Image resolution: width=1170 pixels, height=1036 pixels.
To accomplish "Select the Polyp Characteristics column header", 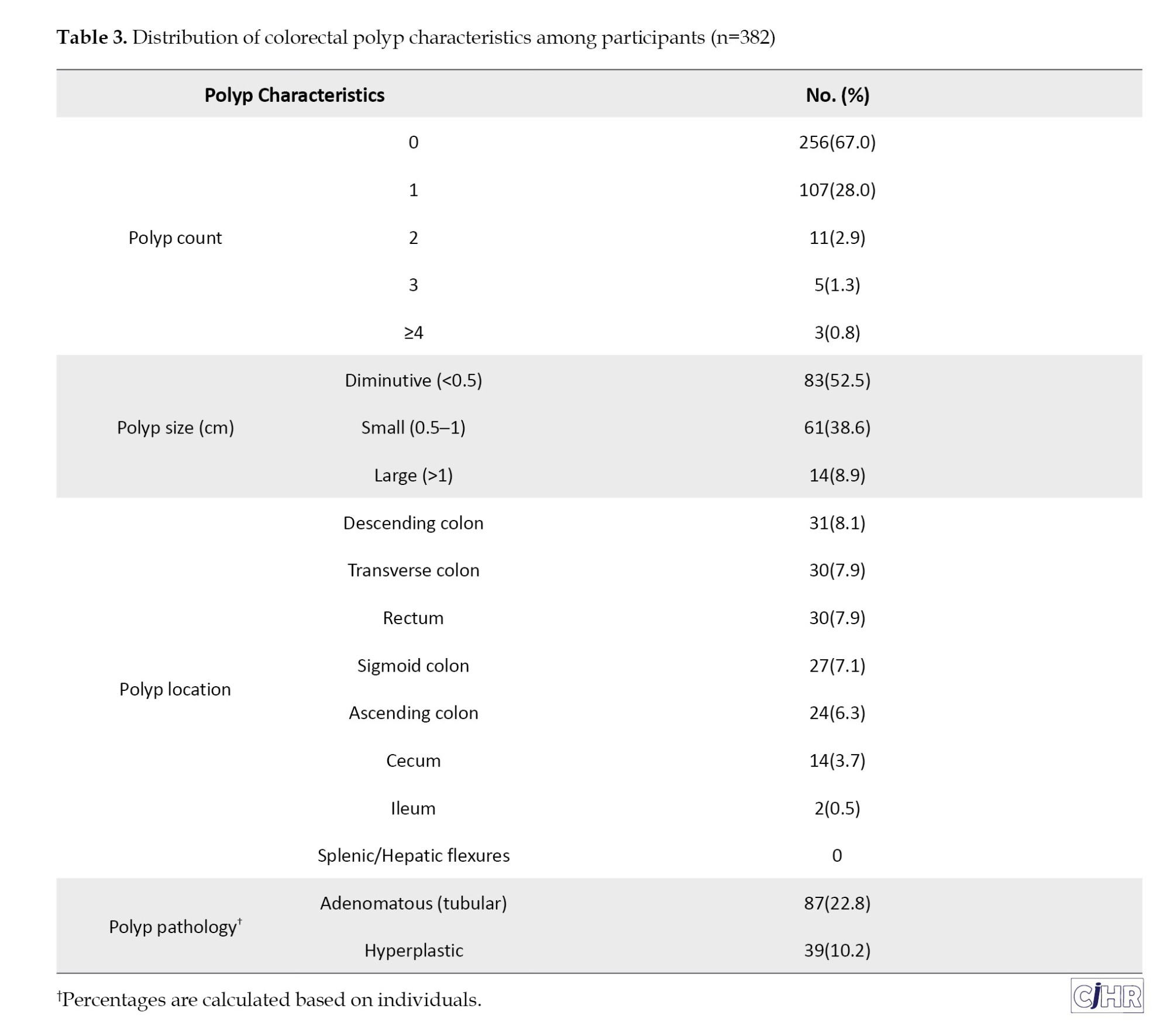I will pos(294,95).
